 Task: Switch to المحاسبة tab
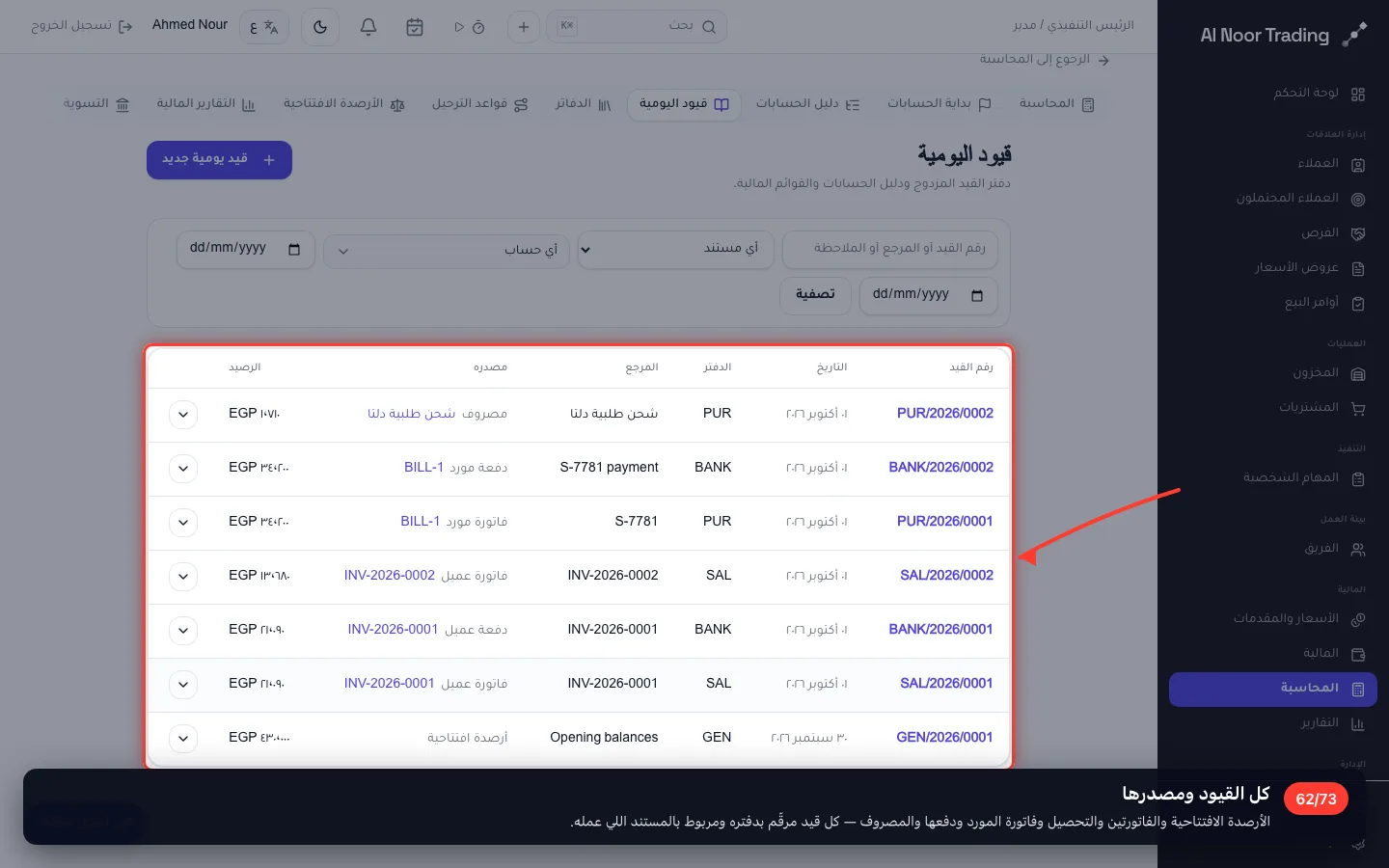(x=1056, y=104)
